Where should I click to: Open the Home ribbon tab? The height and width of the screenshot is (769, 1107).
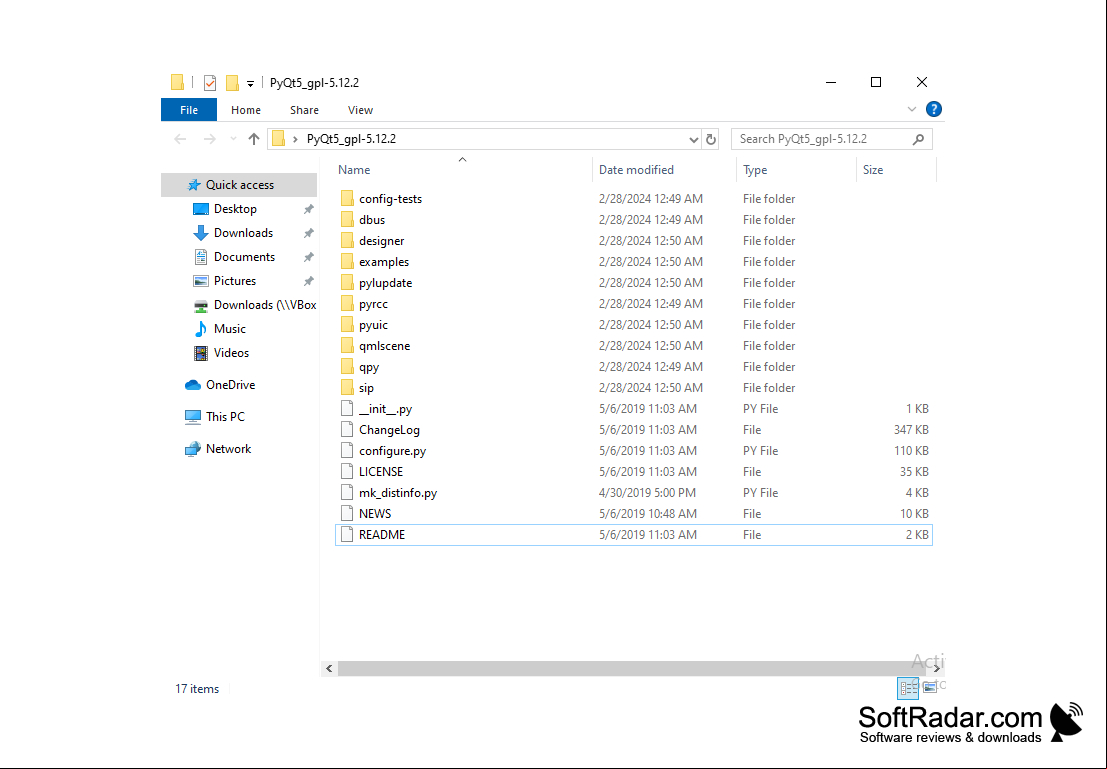tap(246, 110)
